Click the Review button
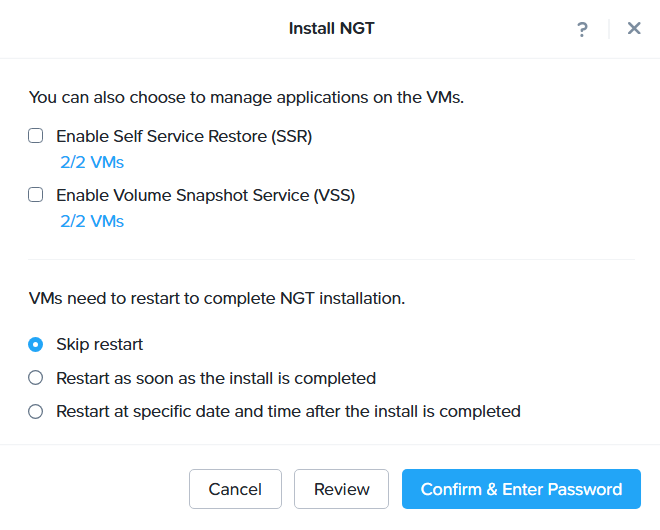Image resolution: width=660 pixels, height=530 pixels. click(342, 489)
